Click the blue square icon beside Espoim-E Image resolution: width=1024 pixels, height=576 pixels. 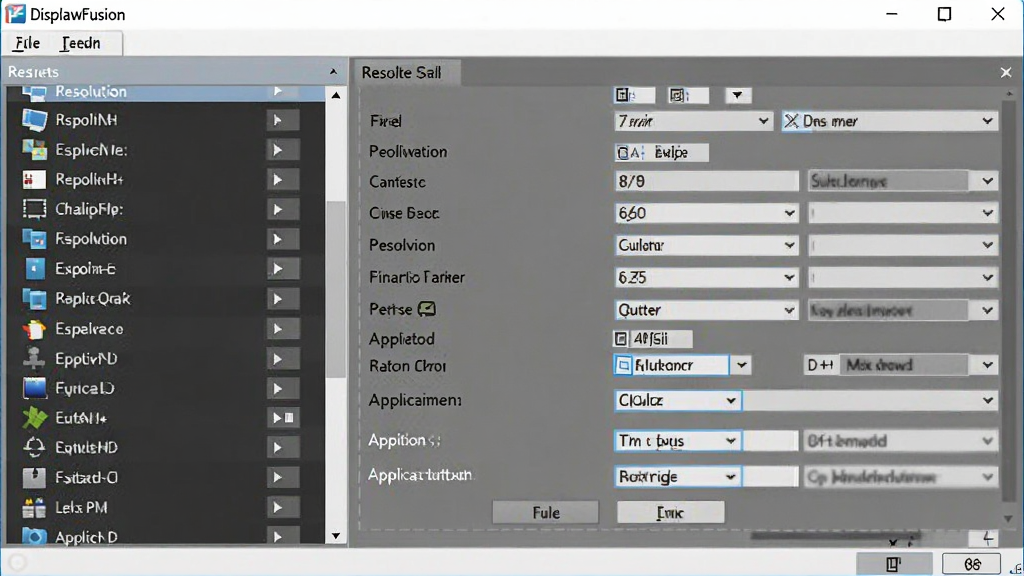pyautogui.click(x=34, y=268)
